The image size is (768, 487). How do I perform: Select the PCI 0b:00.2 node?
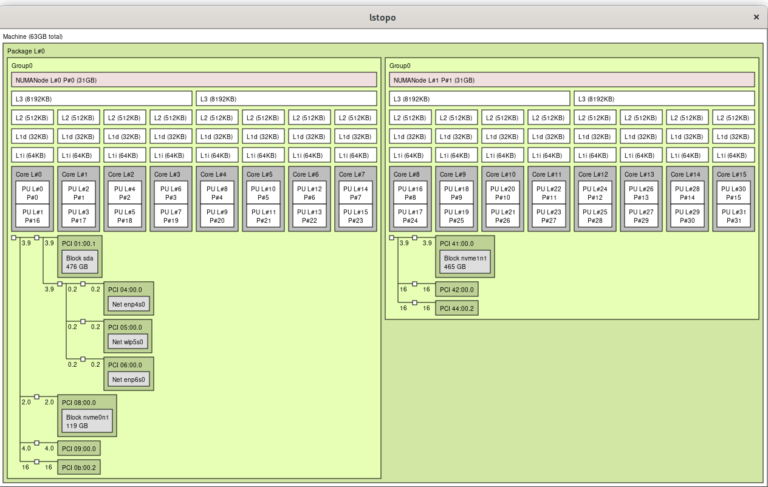(x=79, y=467)
